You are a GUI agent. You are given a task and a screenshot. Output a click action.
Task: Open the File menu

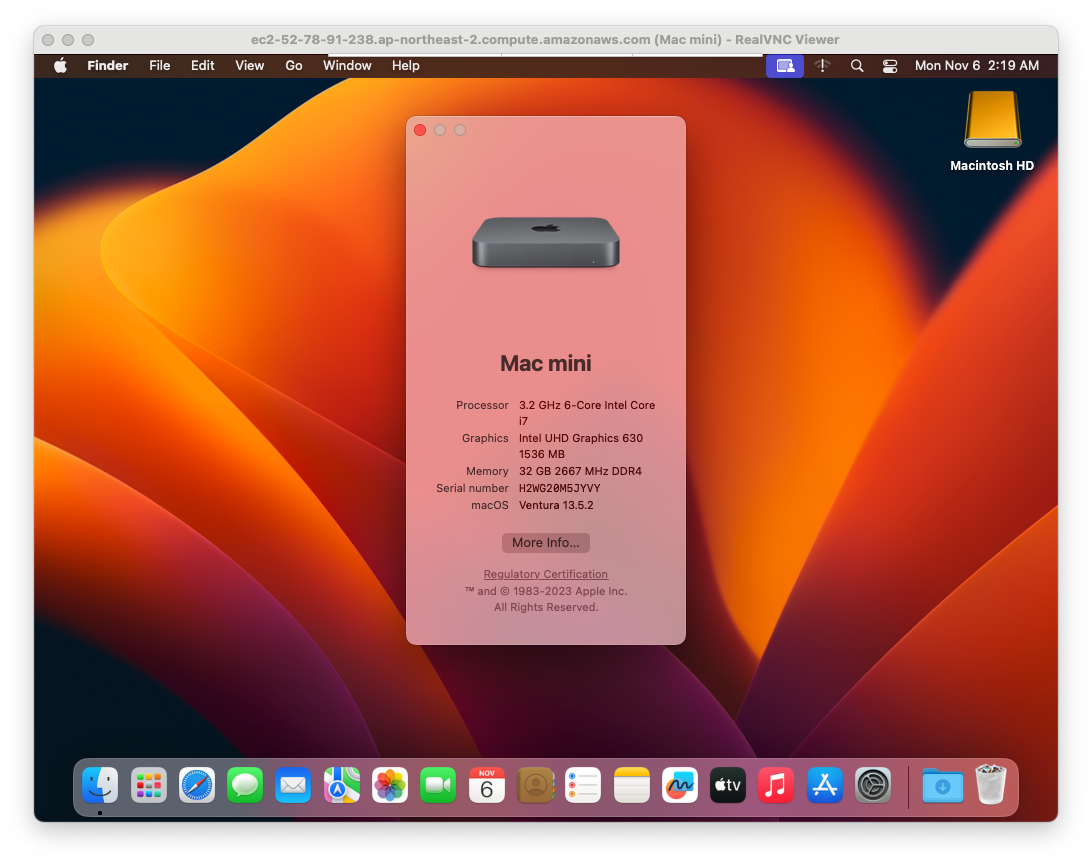click(x=159, y=65)
